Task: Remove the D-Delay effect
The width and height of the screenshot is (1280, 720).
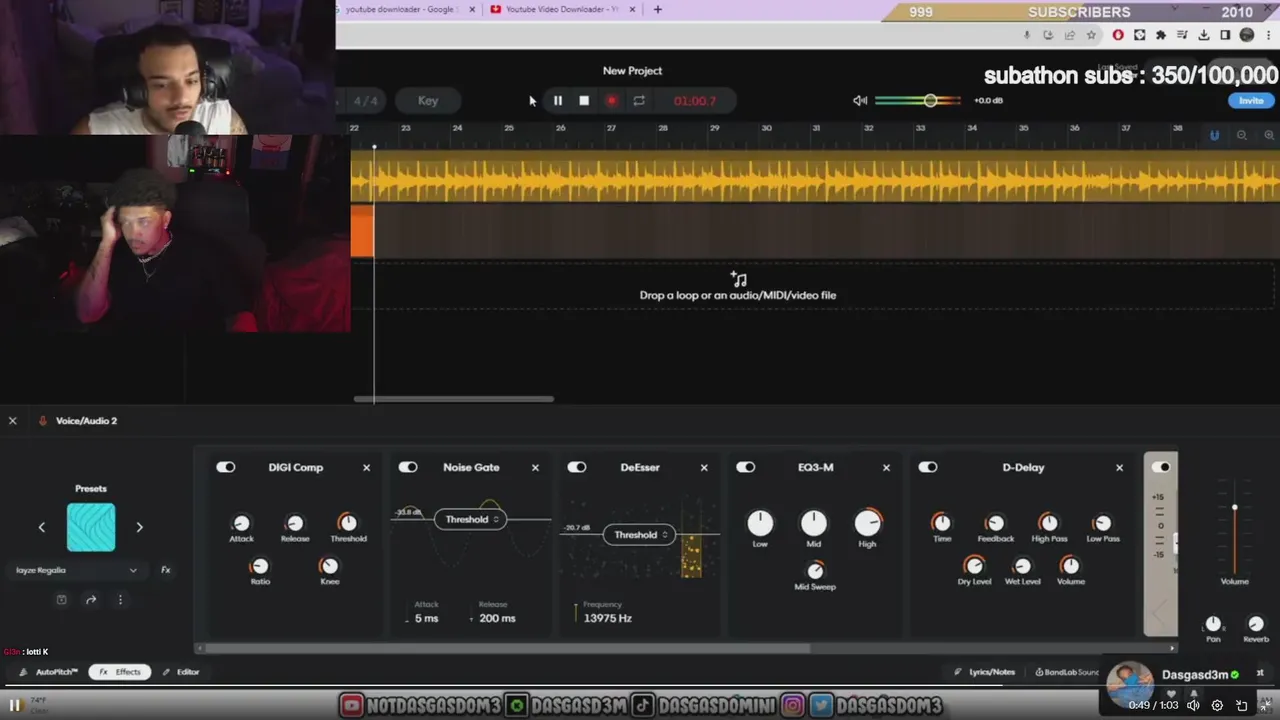Action: 1119,467
